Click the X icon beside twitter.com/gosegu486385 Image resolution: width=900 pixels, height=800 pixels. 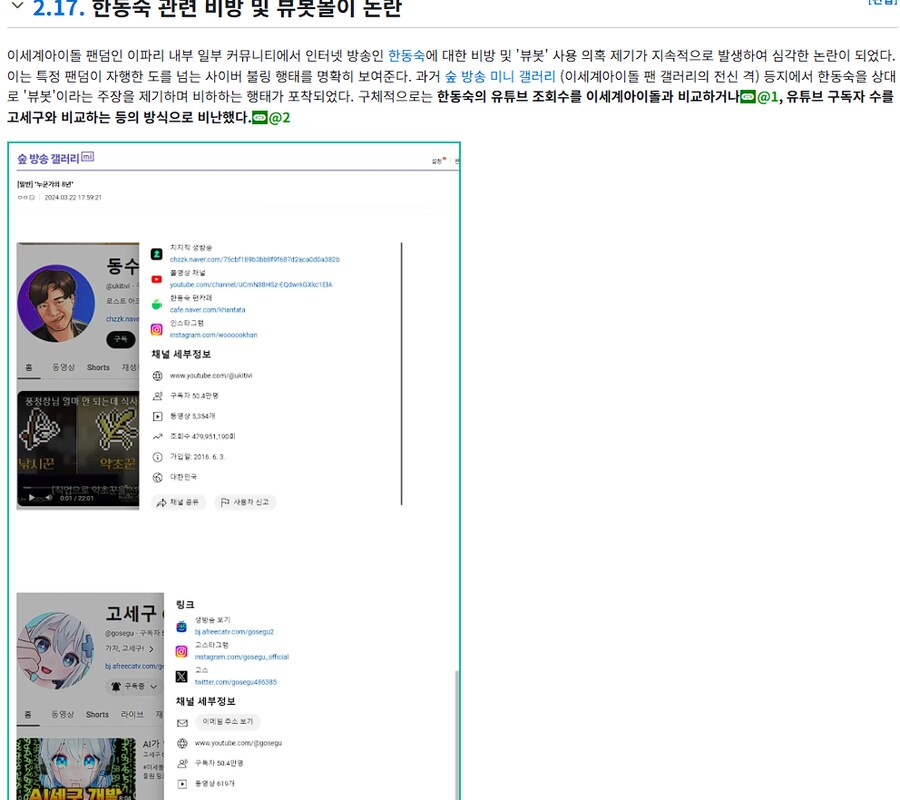pyautogui.click(x=181, y=677)
